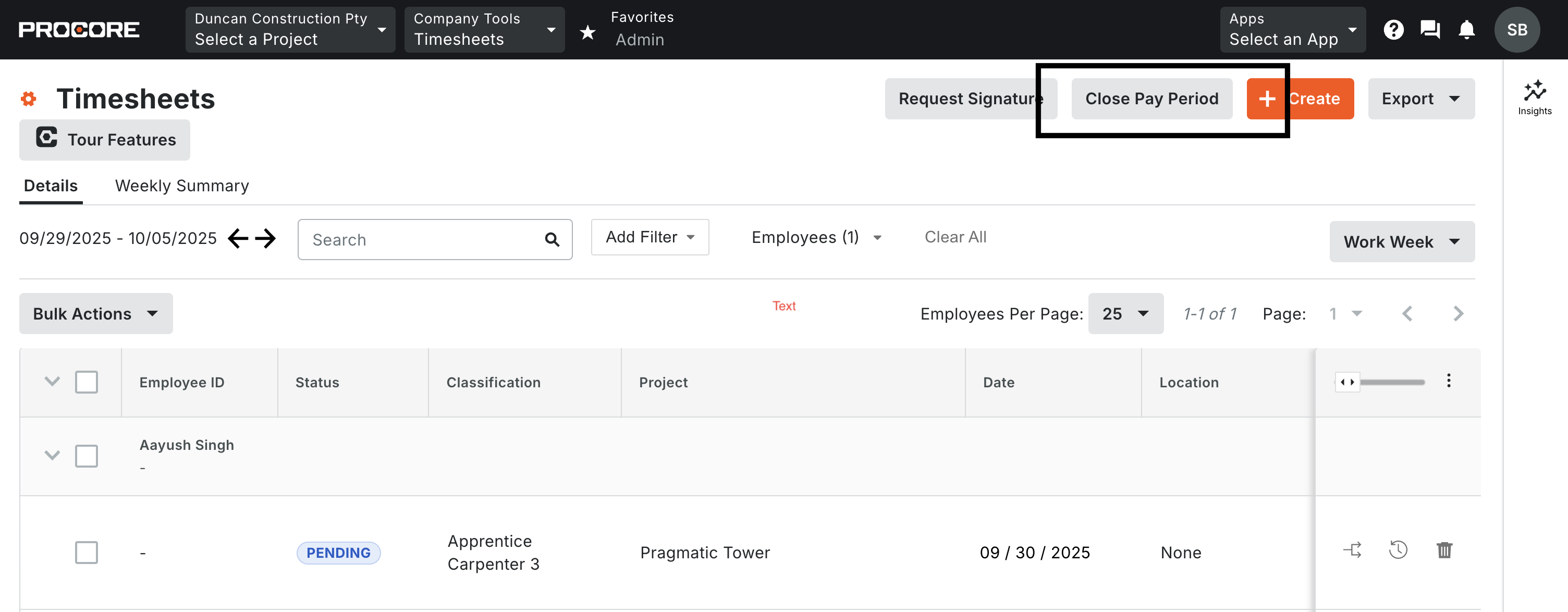
Task: Open notifications bell icon
Action: 1466,30
